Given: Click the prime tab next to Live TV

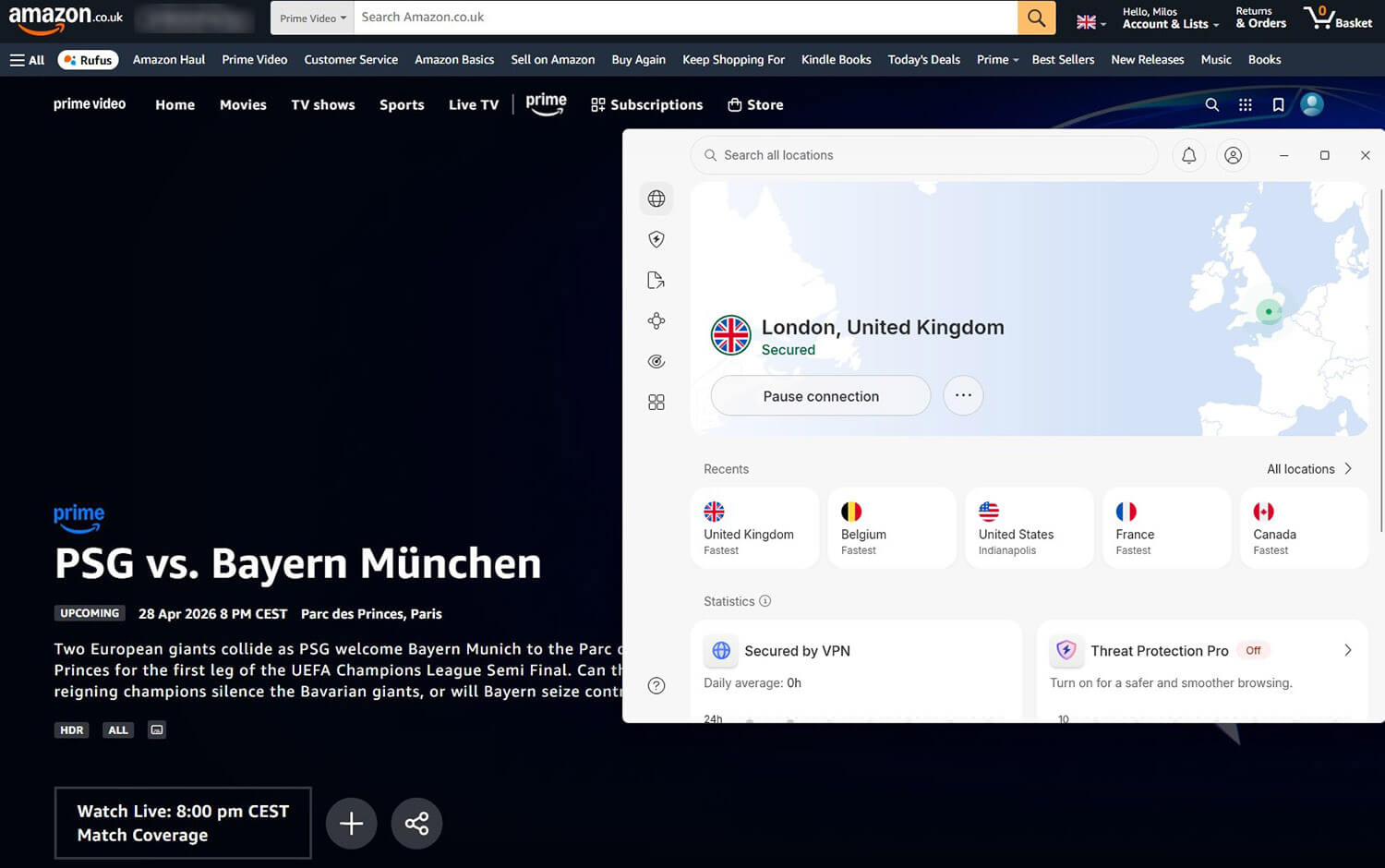Looking at the screenshot, I should click(x=546, y=104).
